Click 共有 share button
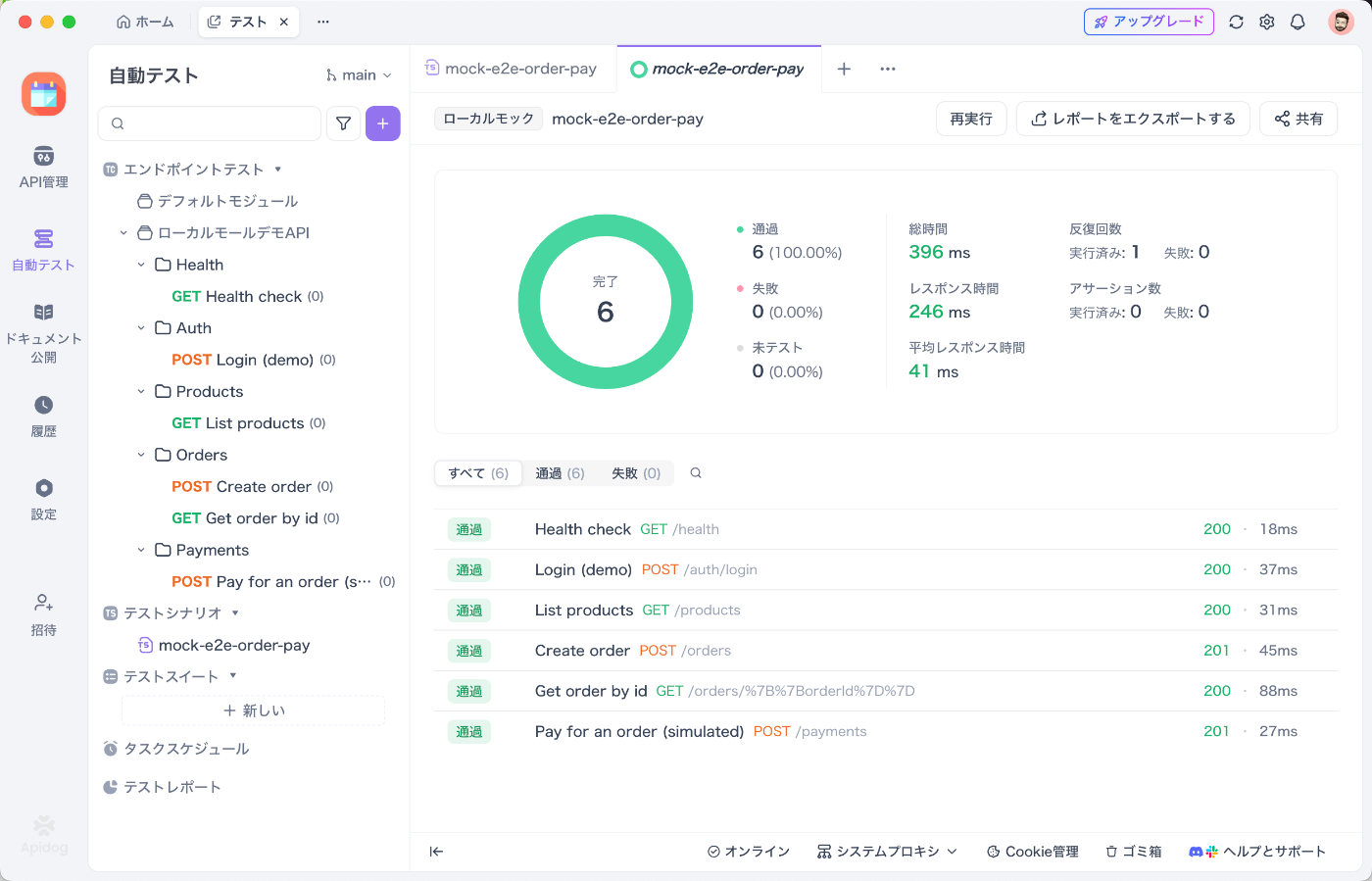1372x881 pixels. coord(1298,119)
